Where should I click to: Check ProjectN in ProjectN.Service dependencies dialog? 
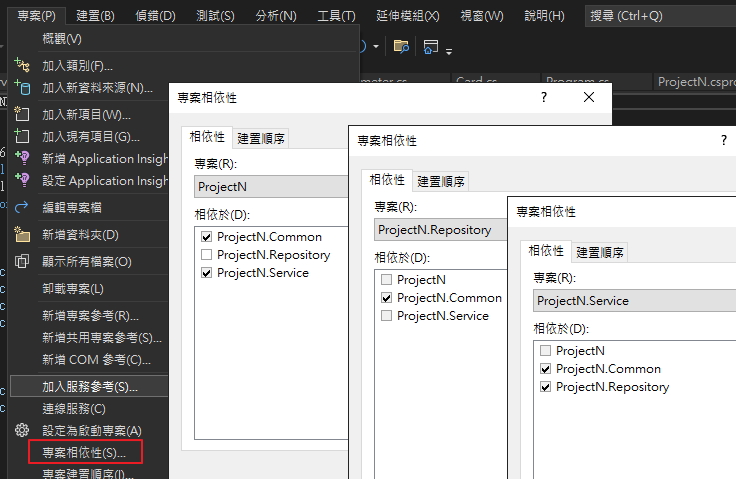click(x=545, y=350)
